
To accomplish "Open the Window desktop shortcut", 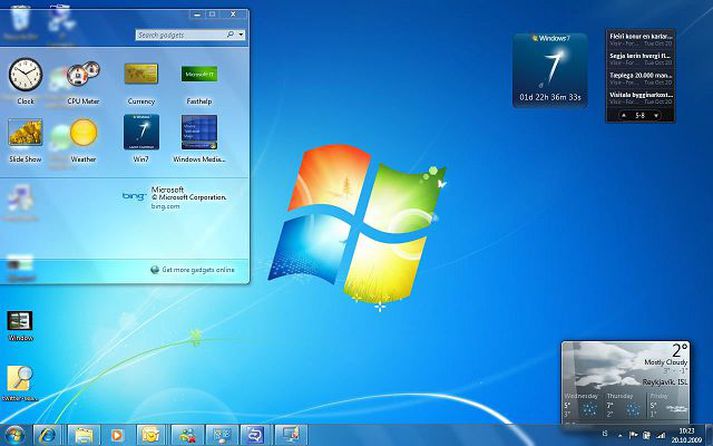I will click(x=20, y=326).
